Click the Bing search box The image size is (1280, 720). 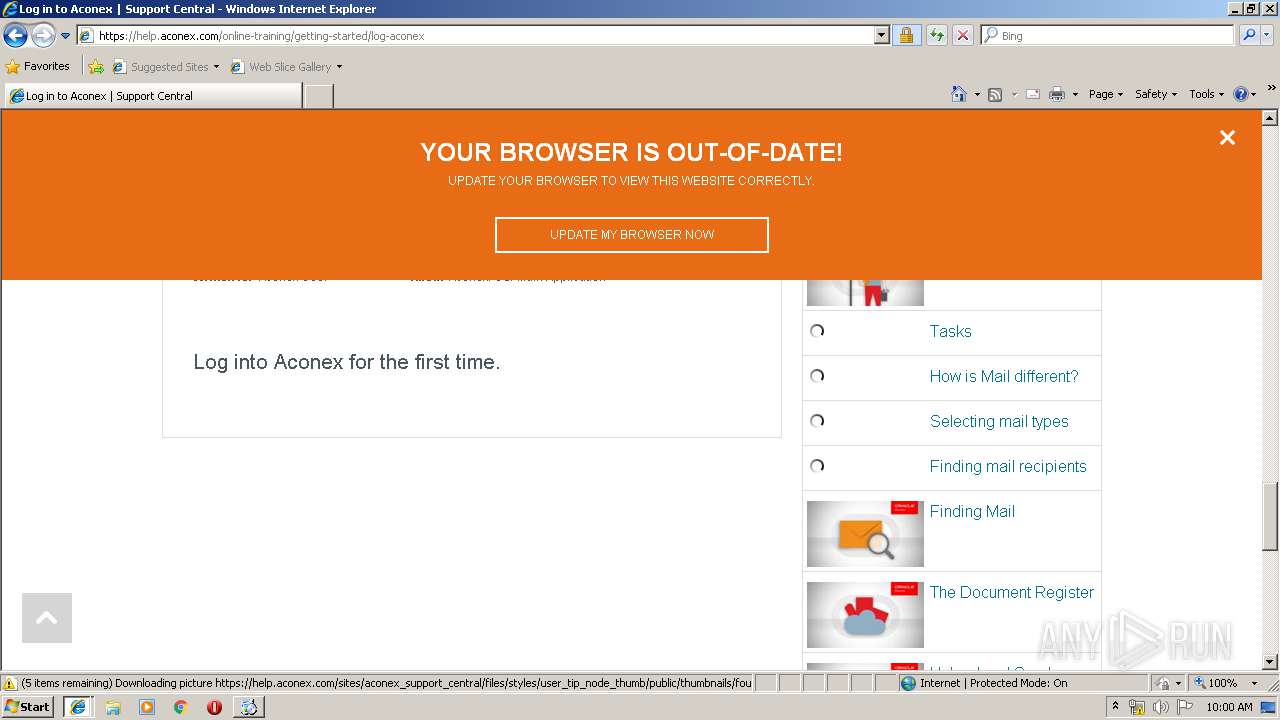pos(1108,35)
